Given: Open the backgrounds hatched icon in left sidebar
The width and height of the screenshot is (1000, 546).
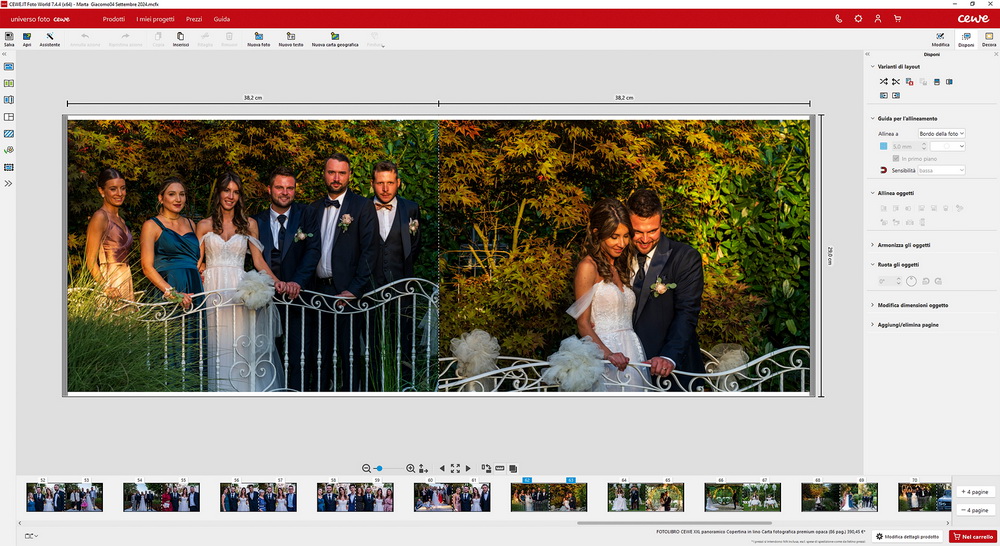Looking at the screenshot, I should coord(9,134).
